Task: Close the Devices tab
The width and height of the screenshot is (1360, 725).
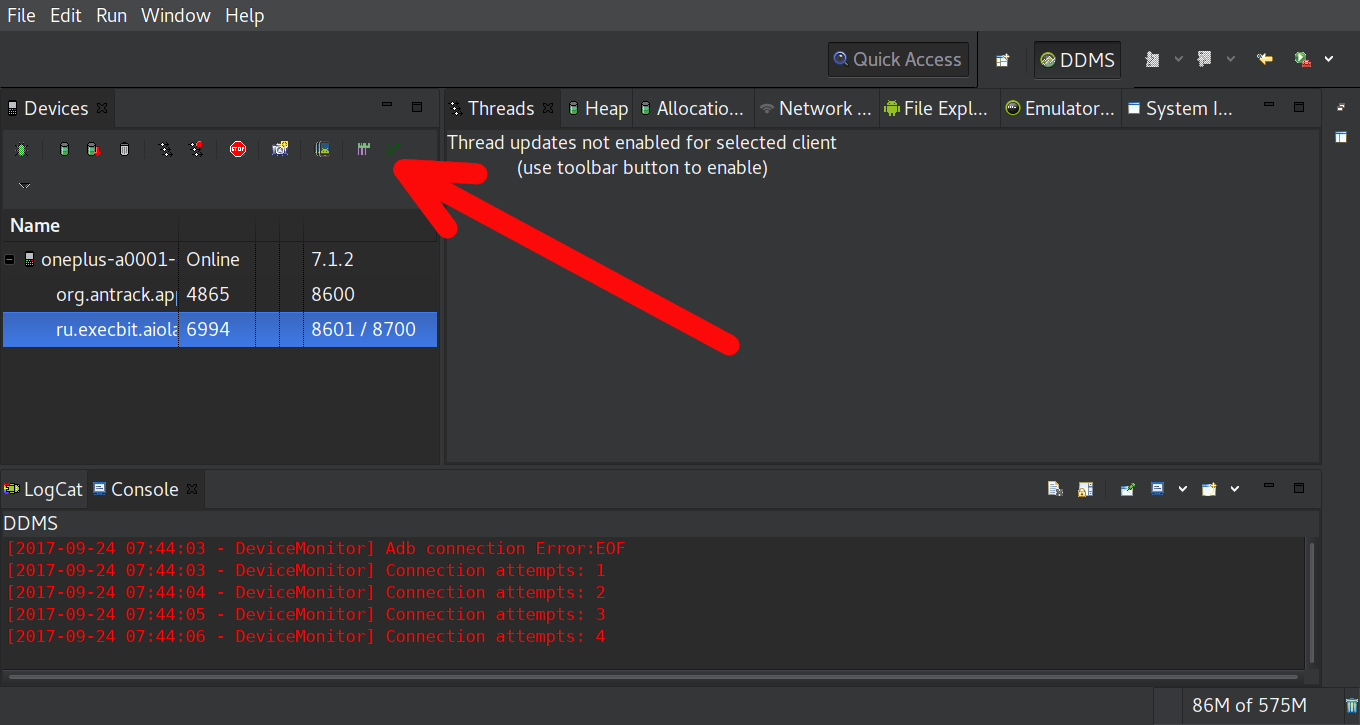Action: pos(102,108)
